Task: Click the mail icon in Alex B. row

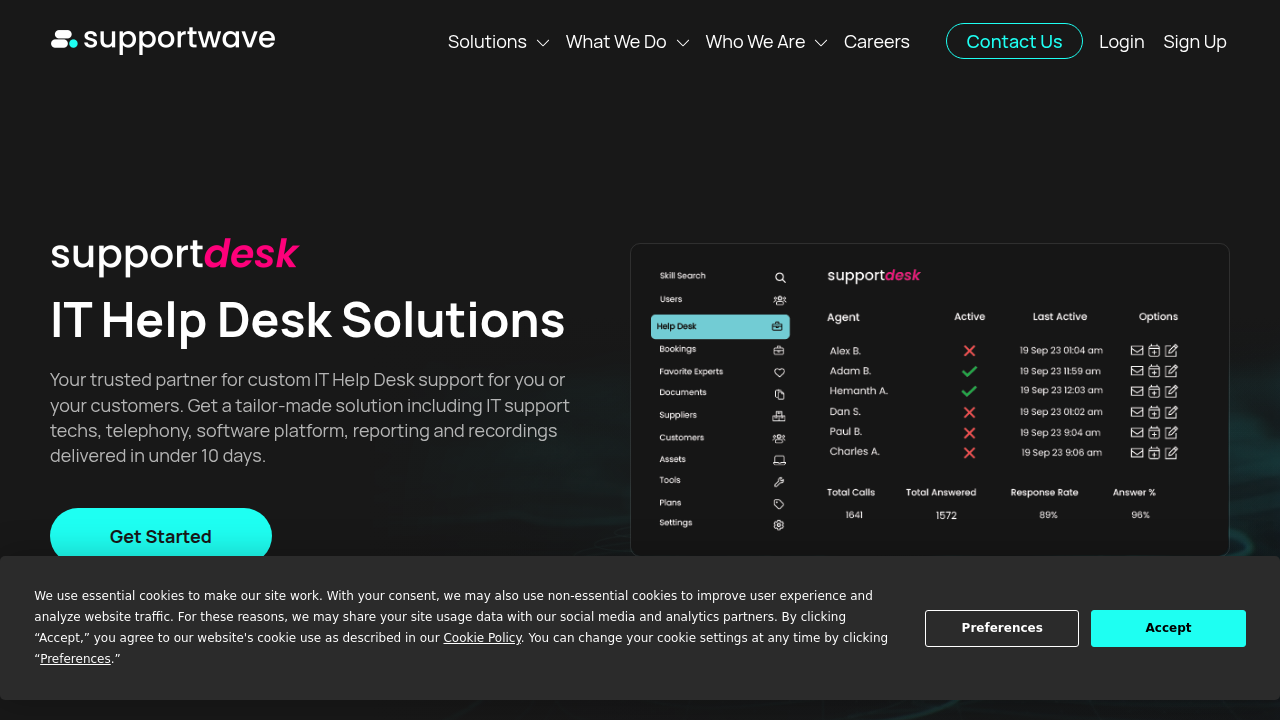Action: (x=1137, y=350)
